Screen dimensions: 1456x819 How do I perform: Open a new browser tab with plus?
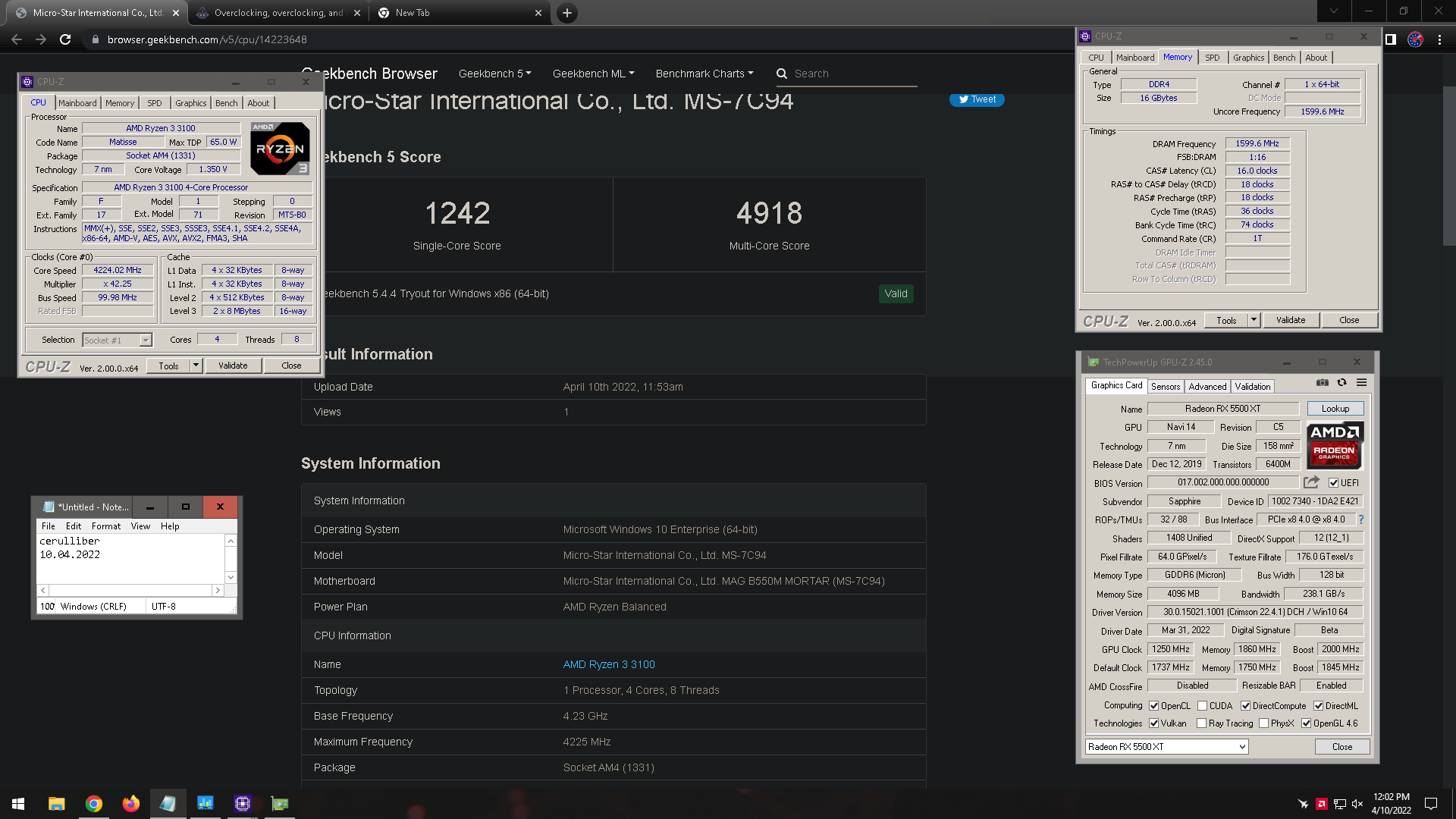coord(566,13)
